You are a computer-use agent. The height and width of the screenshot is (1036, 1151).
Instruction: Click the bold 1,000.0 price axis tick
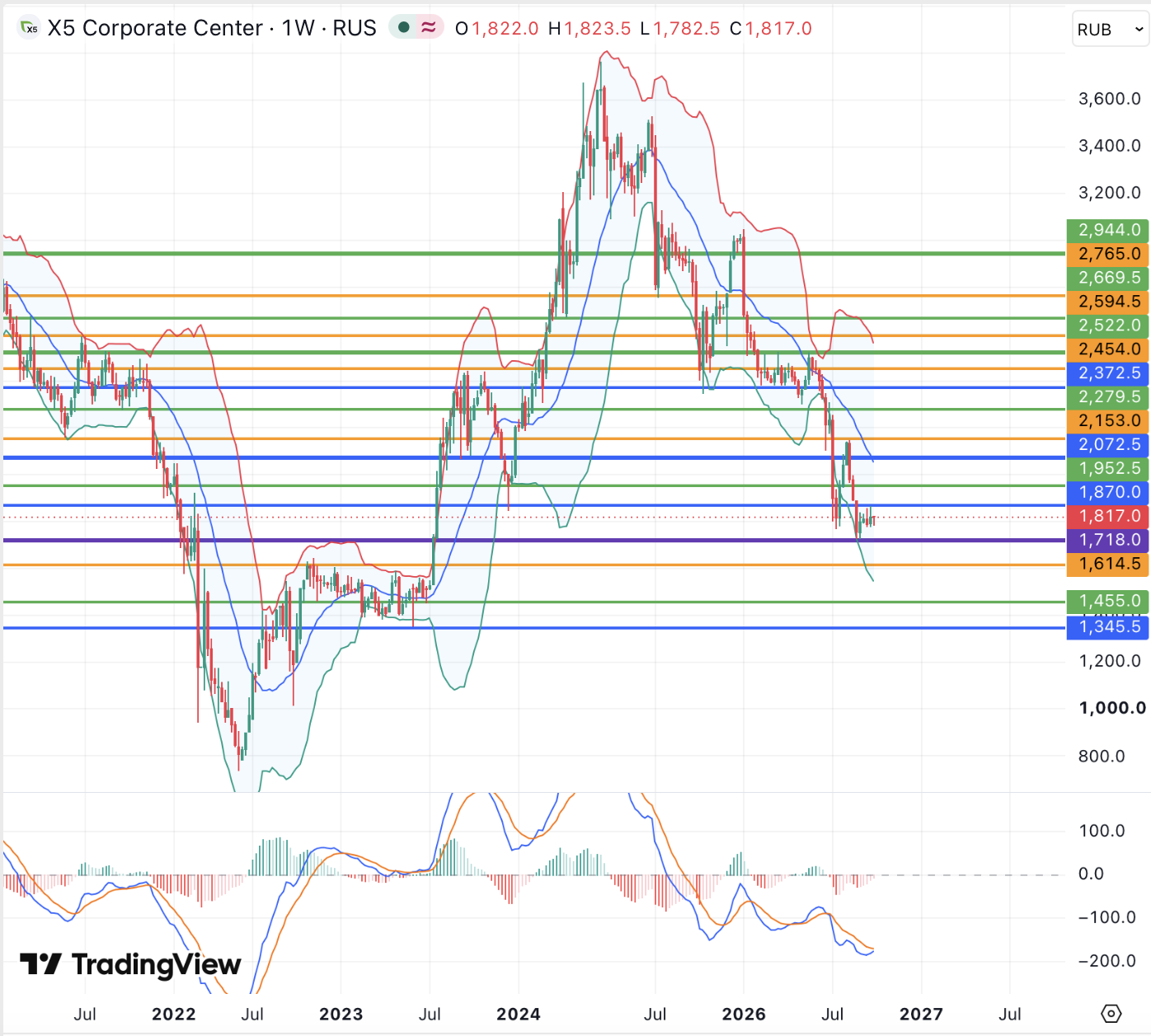pos(1112,708)
